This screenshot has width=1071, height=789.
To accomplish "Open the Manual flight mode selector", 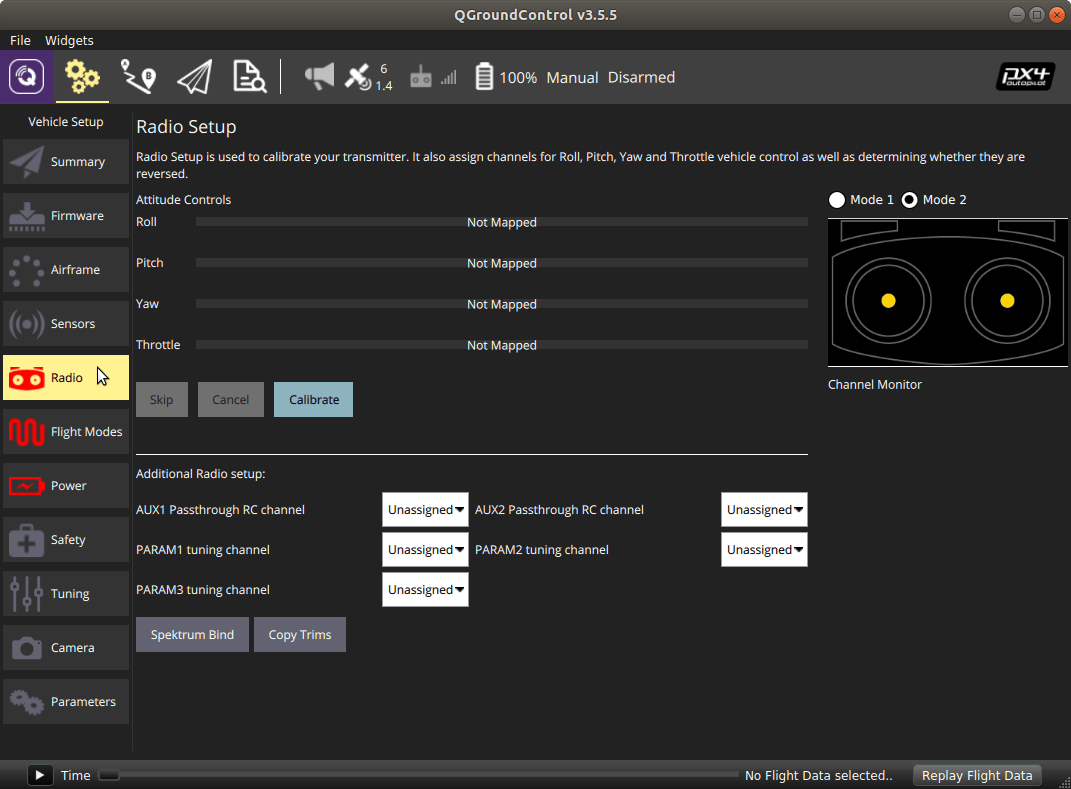I will click(x=572, y=77).
